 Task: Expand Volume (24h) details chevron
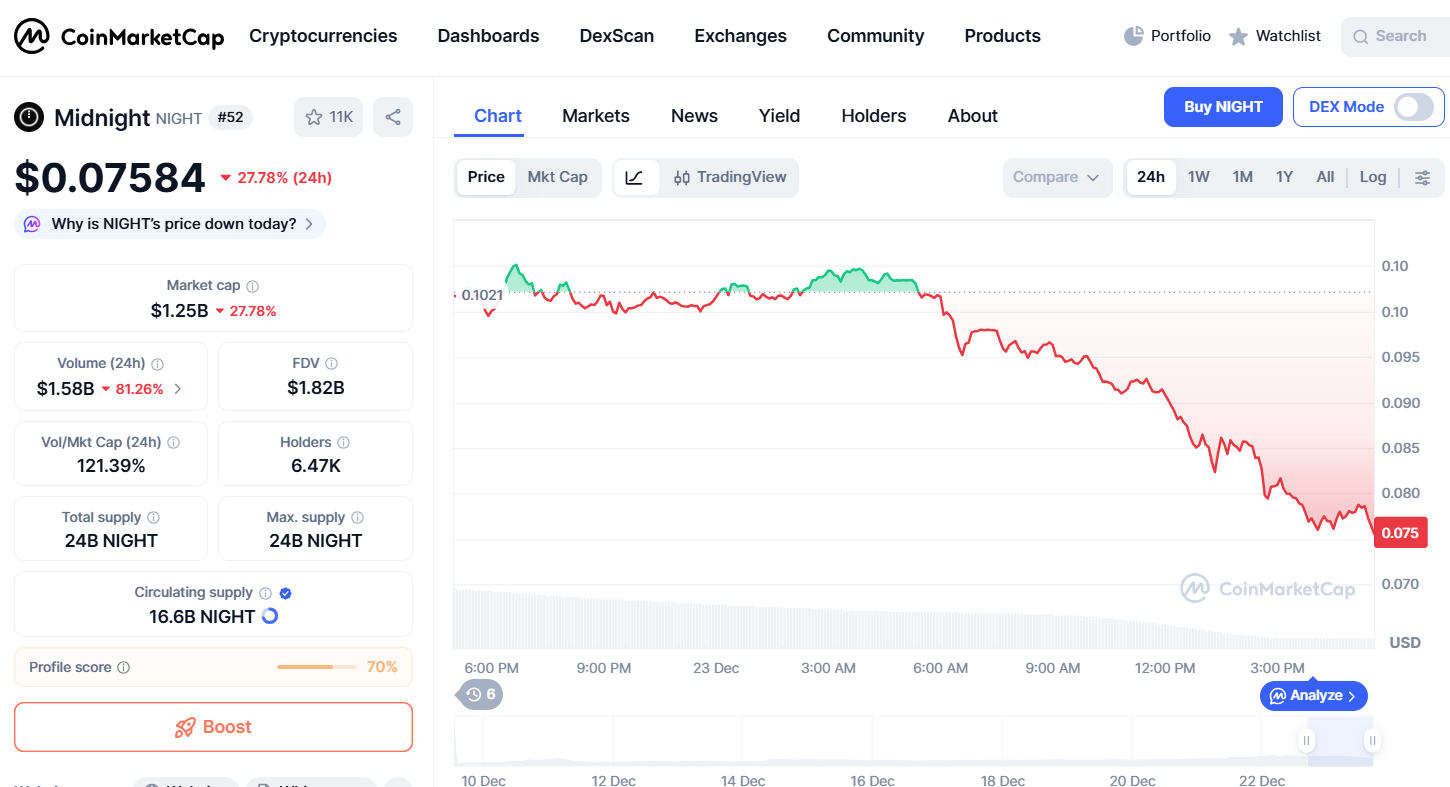click(x=178, y=389)
